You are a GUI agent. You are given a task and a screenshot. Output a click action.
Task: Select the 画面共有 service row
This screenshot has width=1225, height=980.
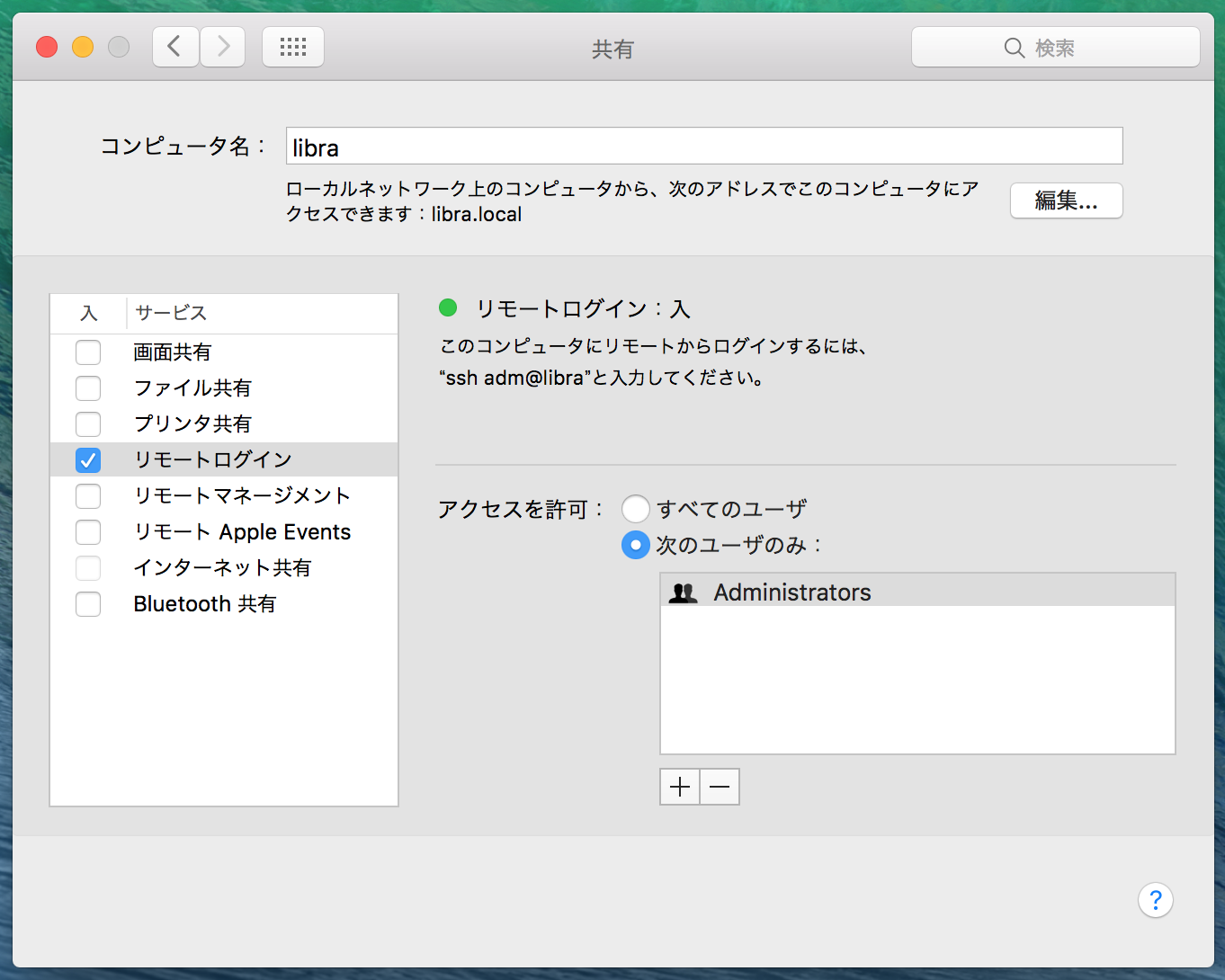pos(224,352)
